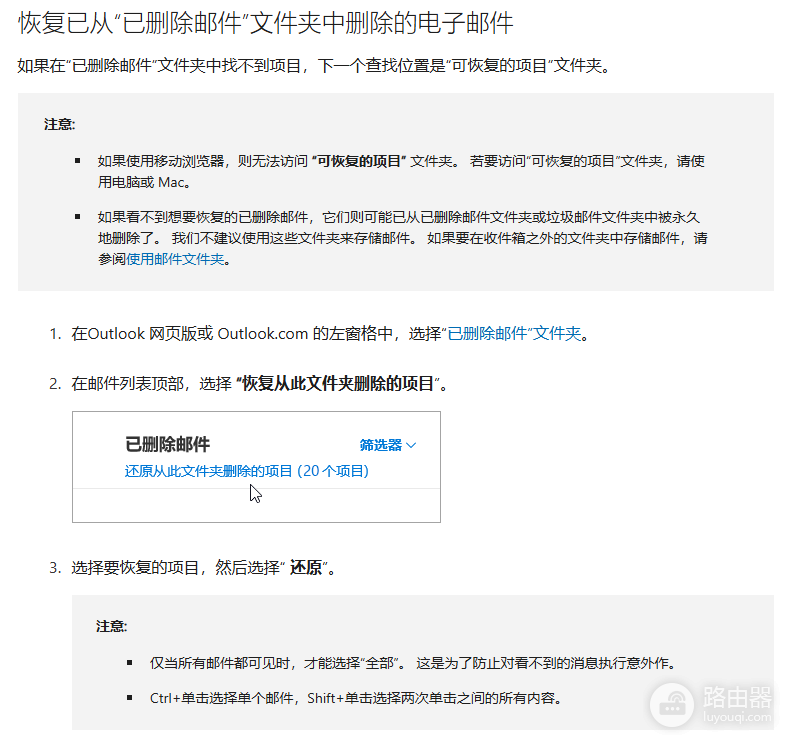Click the first 注意: label at top note
Image resolution: width=790 pixels, height=745 pixels.
(x=59, y=124)
